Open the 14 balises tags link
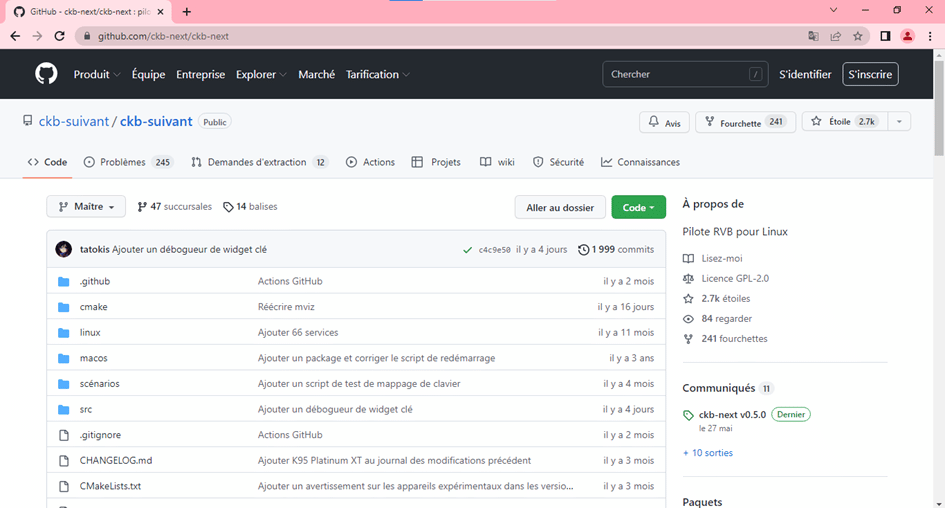This screenshot has height=508, width=945. tap(250, 207)
